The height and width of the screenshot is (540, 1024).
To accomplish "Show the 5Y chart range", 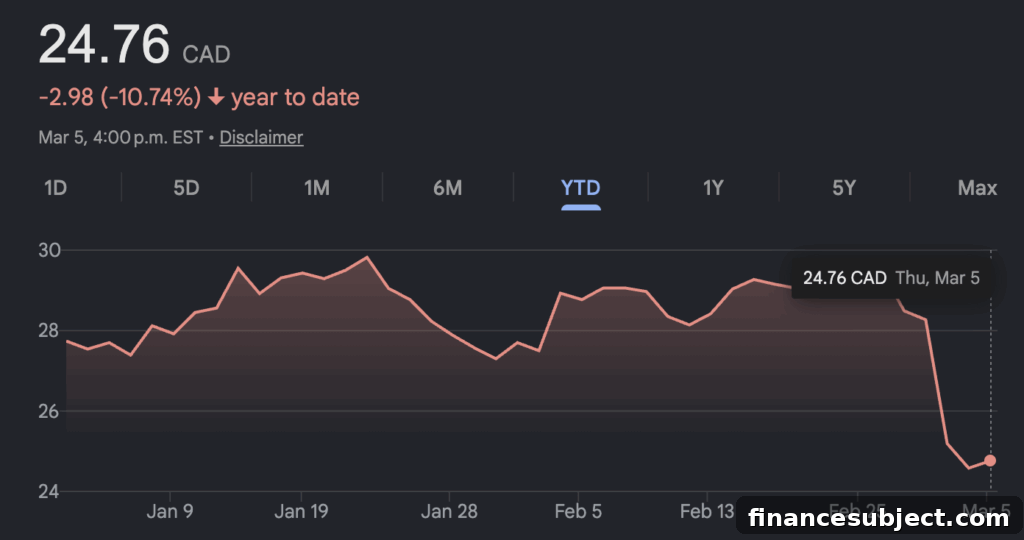I will coord(844,188).
